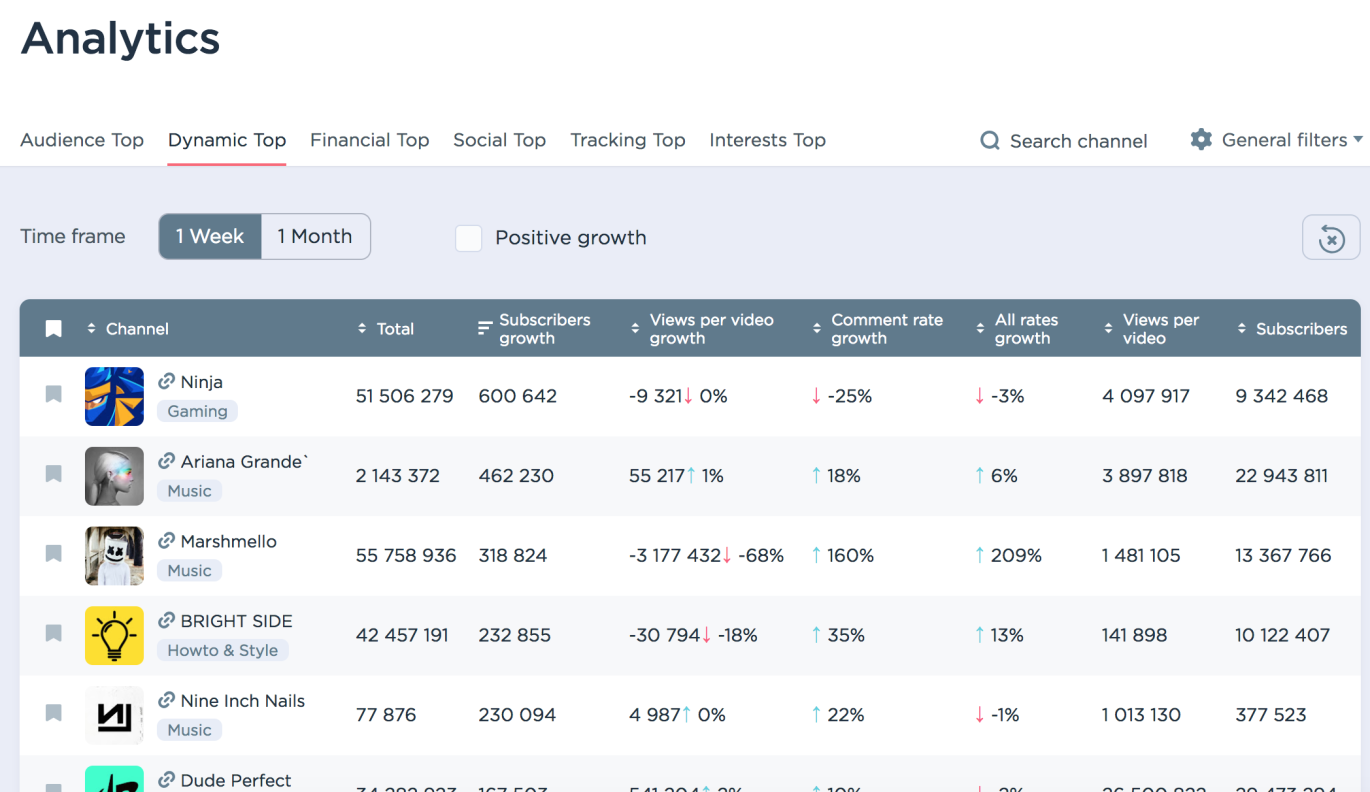The image size is (1370, 792).
Task: Switch to the Interests Top tab
Action: pos(768,140)
